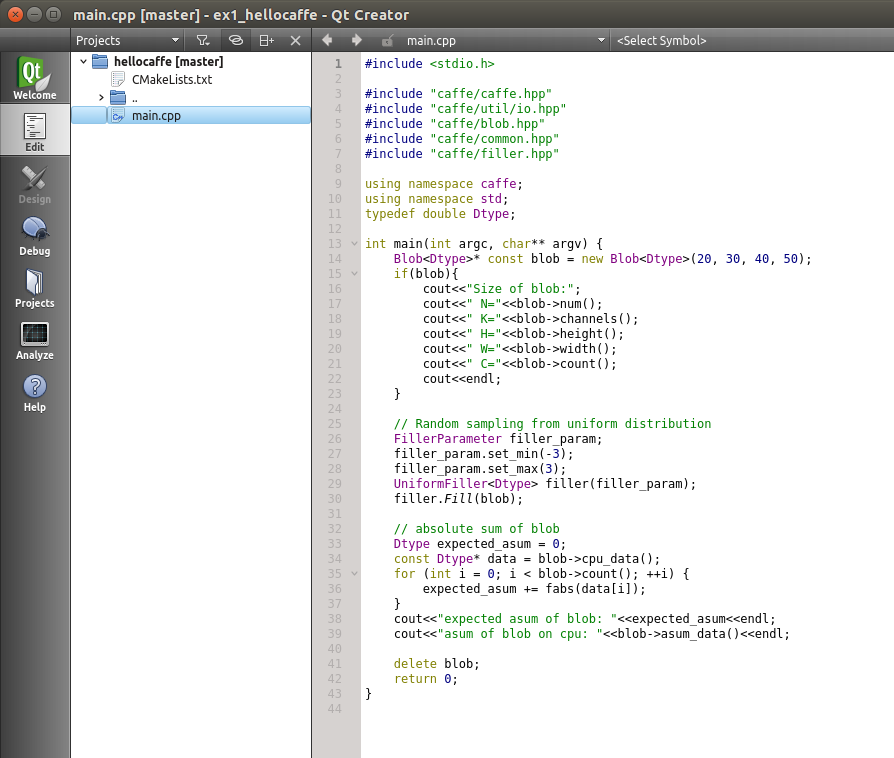The width and height of the screenshot is (894, 758).
Task: Click the hellocaffe project folder icon
Action: click(x=100, y=61)
